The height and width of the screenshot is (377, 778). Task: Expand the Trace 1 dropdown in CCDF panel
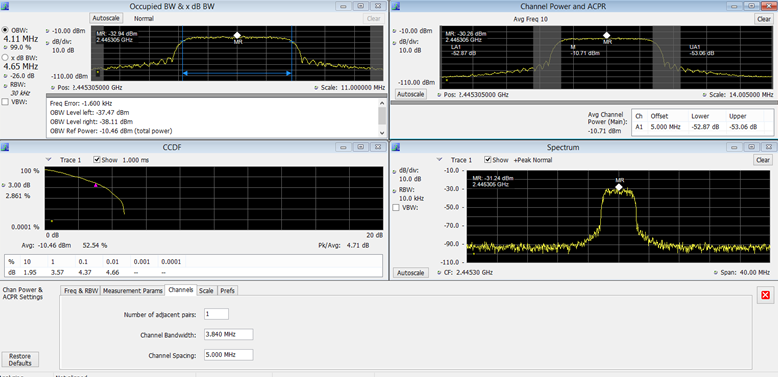coord(48,160)
